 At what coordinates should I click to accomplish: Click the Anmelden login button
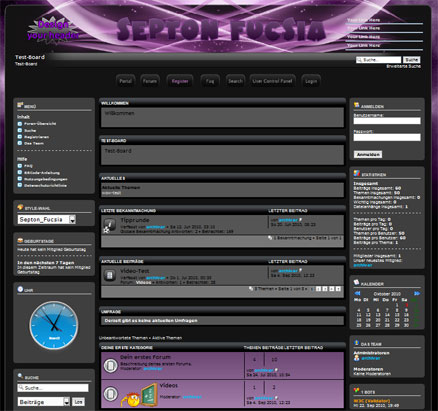click(368, 154)
